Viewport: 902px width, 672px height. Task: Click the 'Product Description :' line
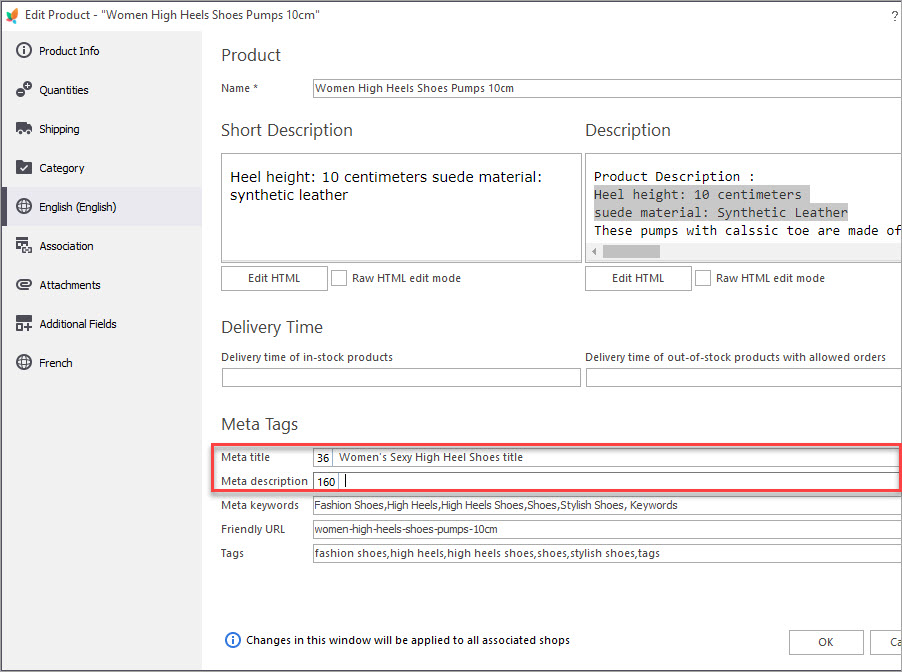coord(674,176)
